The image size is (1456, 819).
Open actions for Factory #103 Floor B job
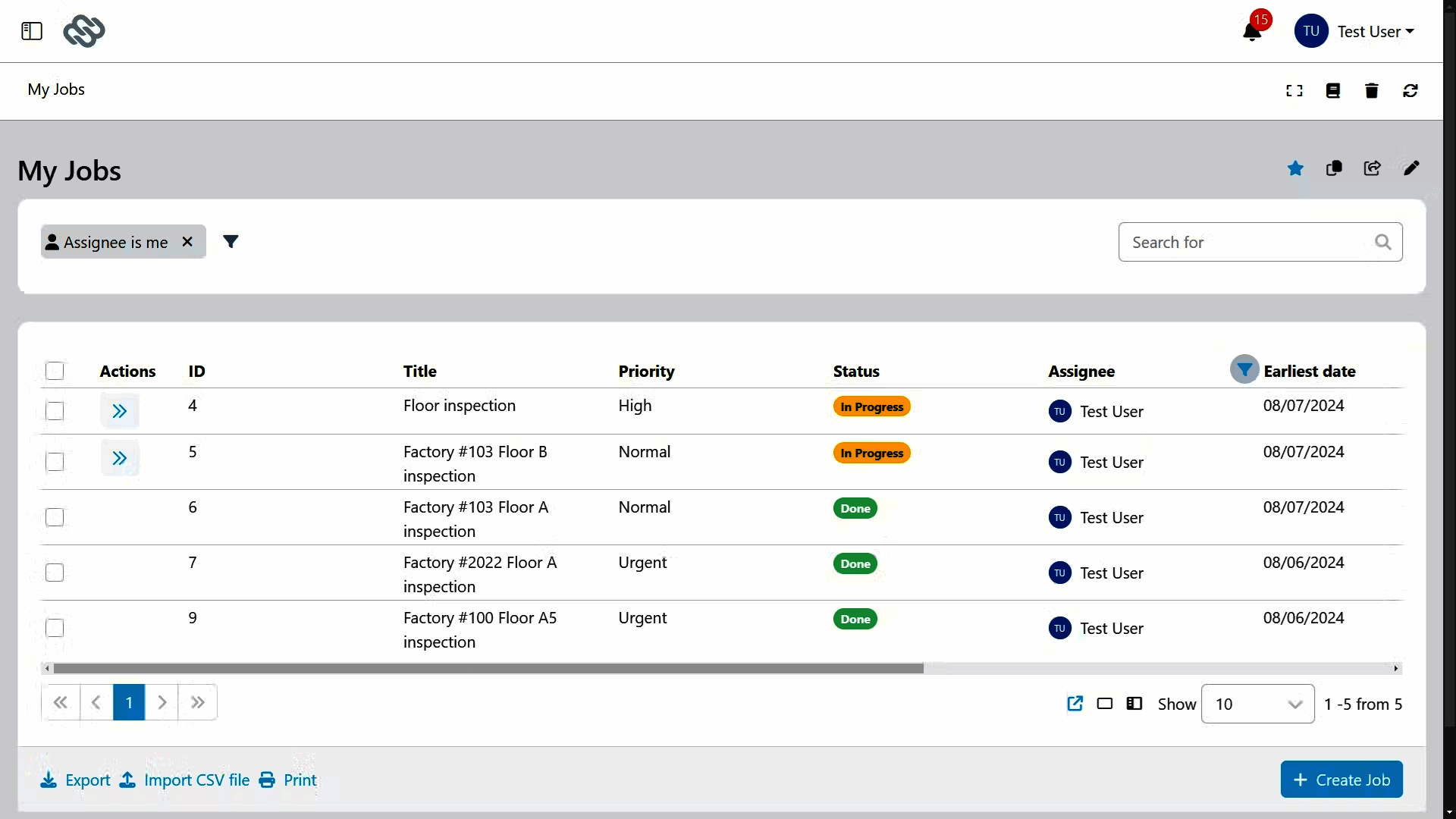pyautogui.click(x=120, y=458)
